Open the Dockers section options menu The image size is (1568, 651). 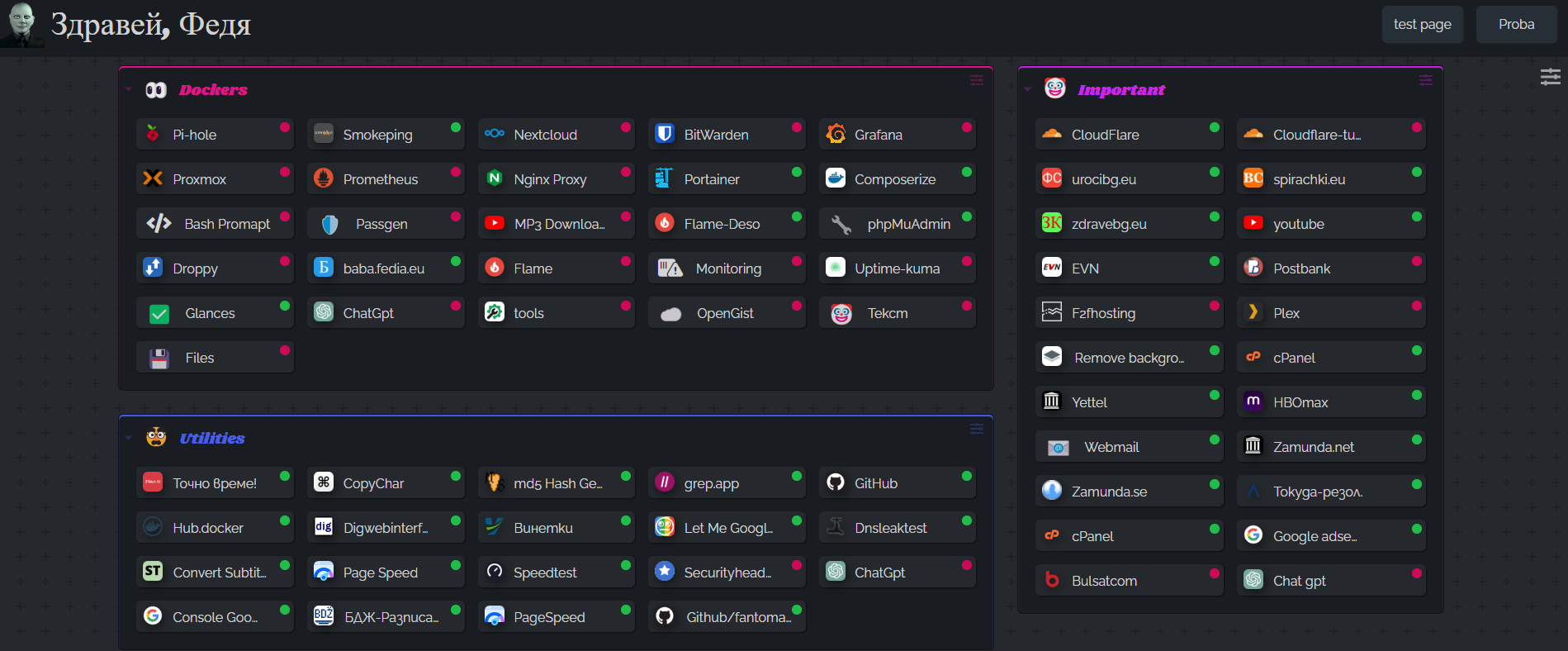[x=976, y=80]
